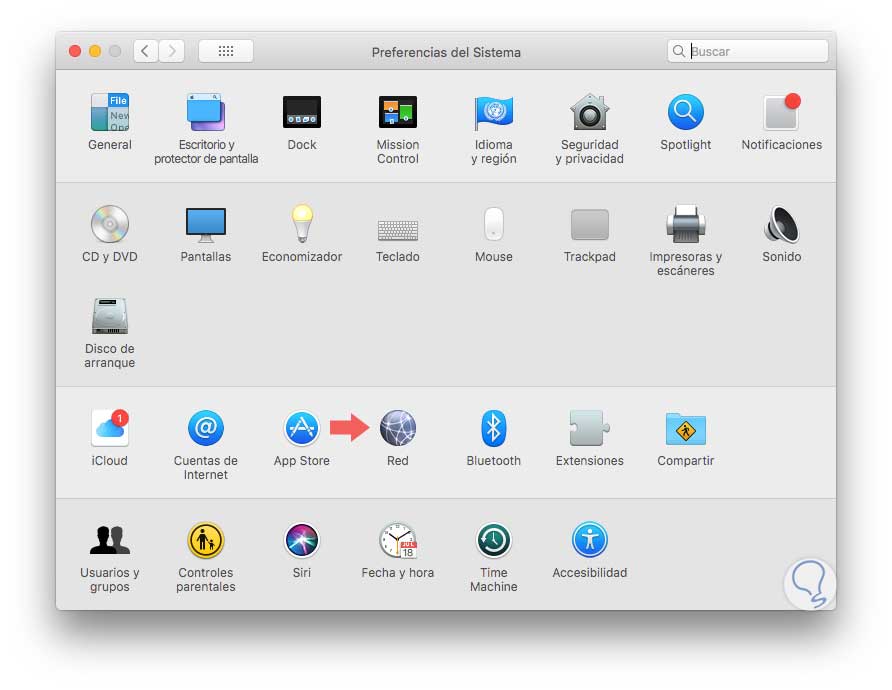Click the Buscar search field
Image resolution: width=892 pixels, height=690 pixels.
click(748, 51)
